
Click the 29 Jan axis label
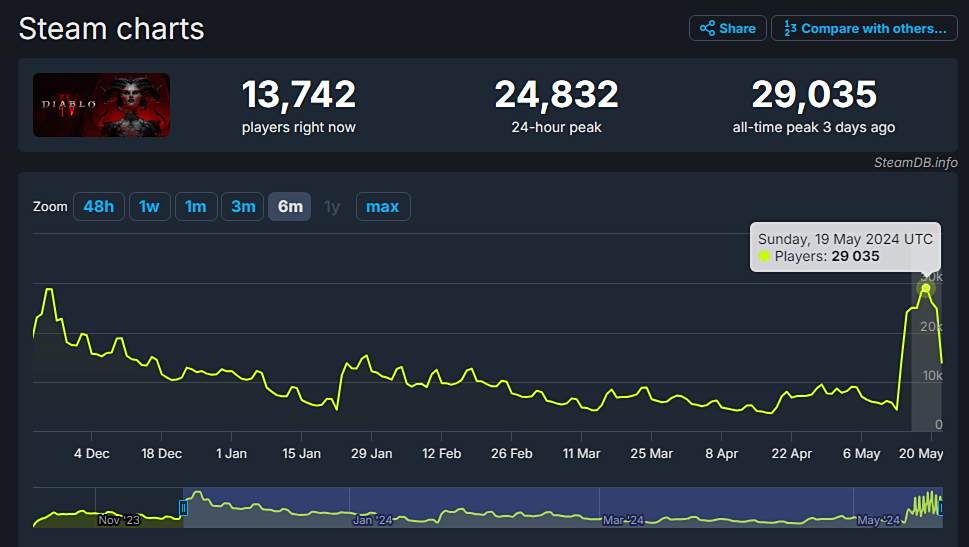tap(371, 454)
